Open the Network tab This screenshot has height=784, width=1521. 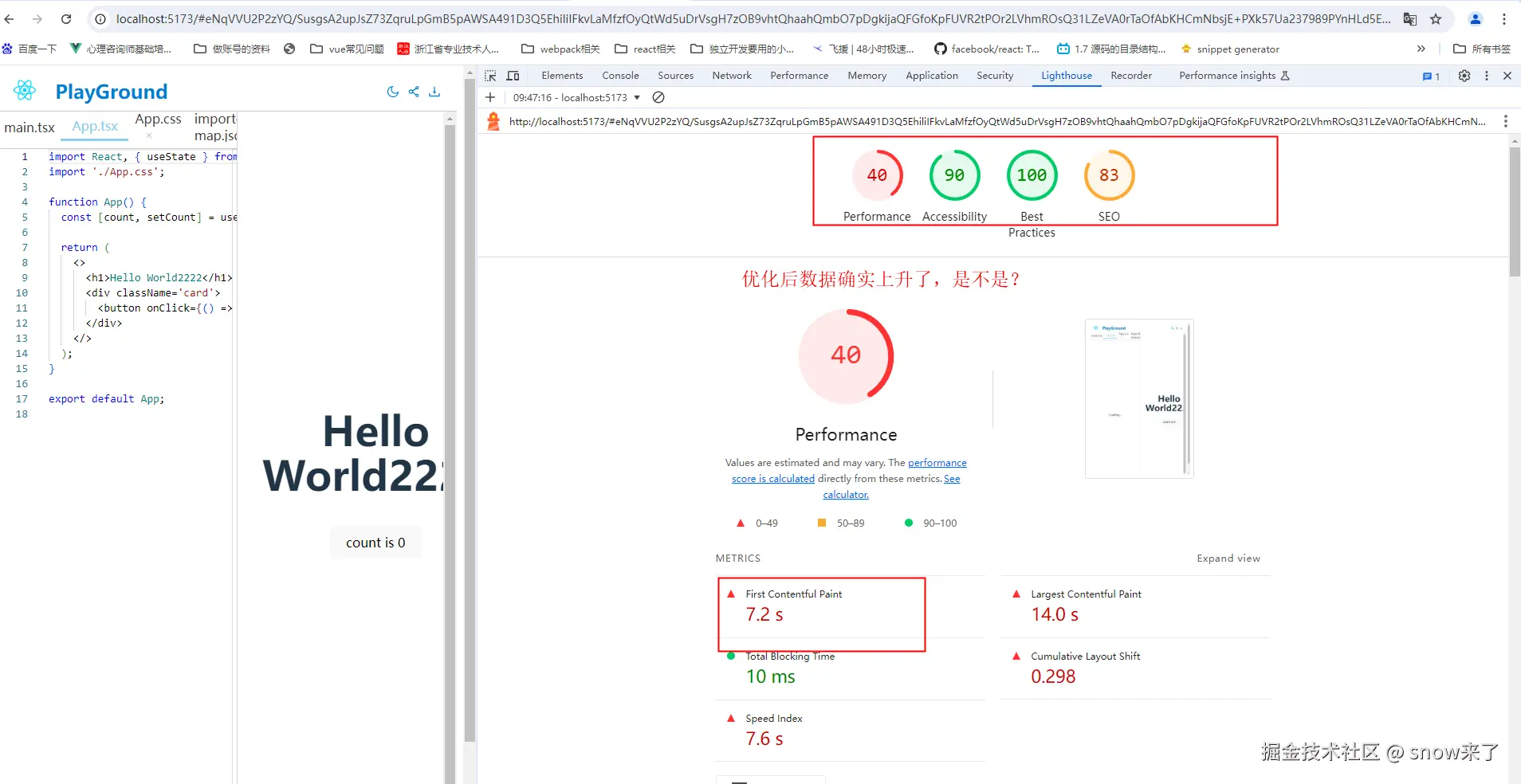point(732,76)
